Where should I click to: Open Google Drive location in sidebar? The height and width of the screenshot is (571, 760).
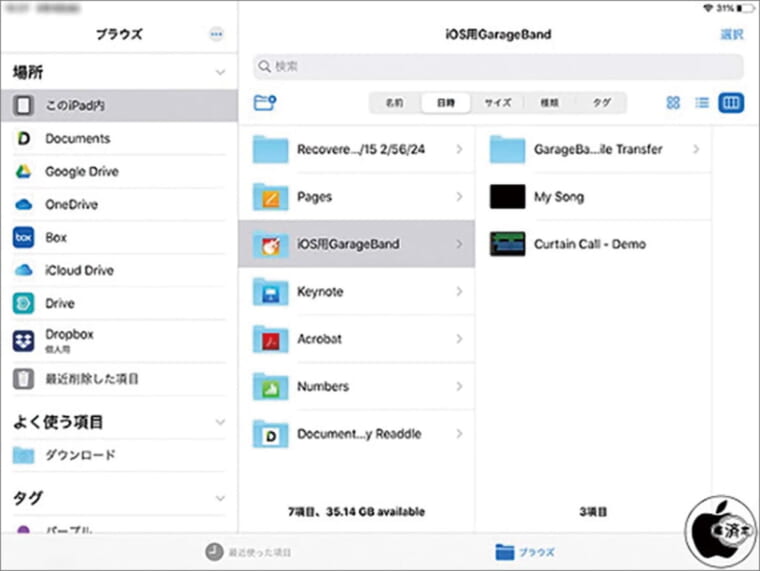(x=81, y=171)
